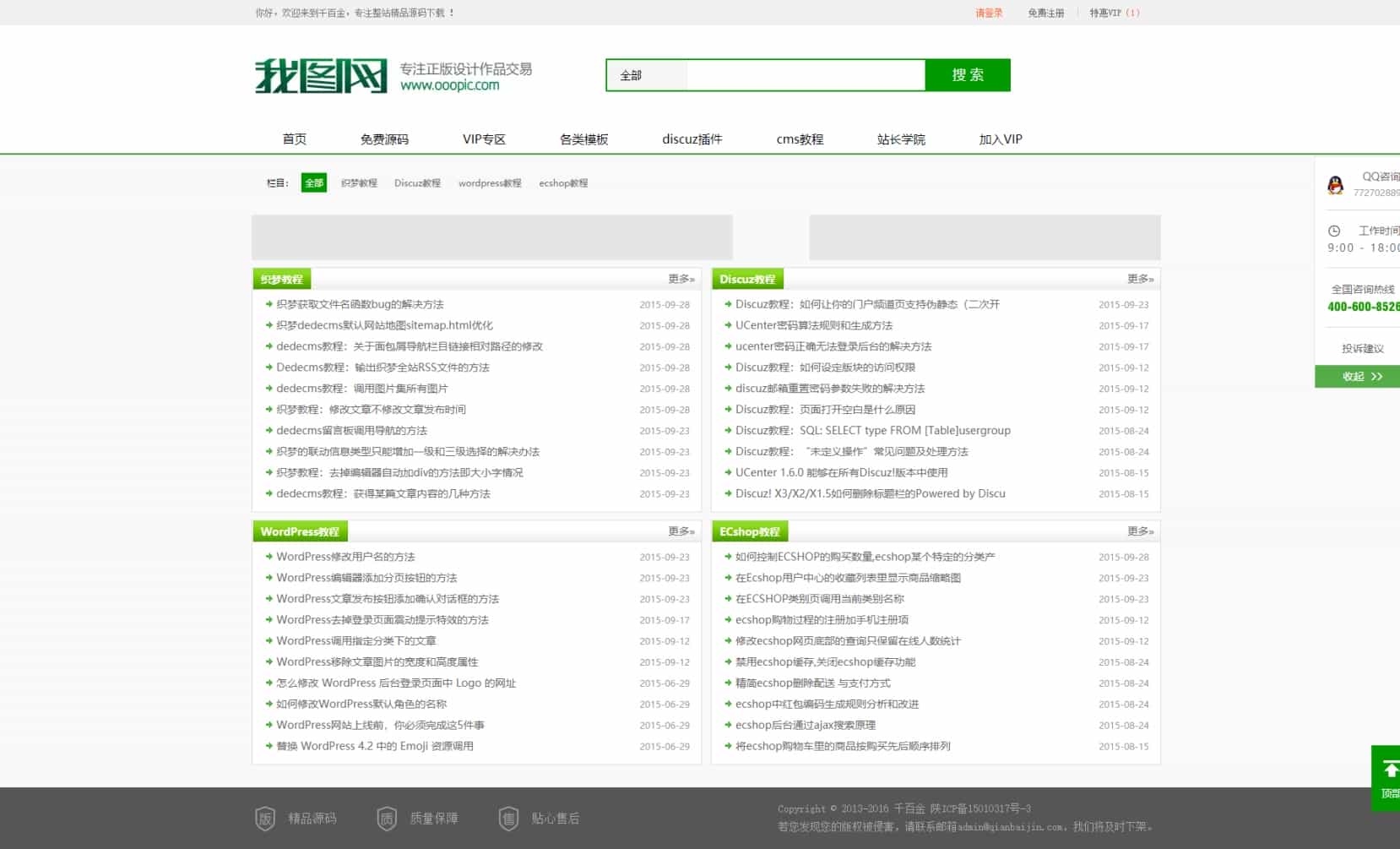Open article ecshop后台通过ajax搜索原理
Screen dimensions: 1400x849
click(x=806, y=726)
